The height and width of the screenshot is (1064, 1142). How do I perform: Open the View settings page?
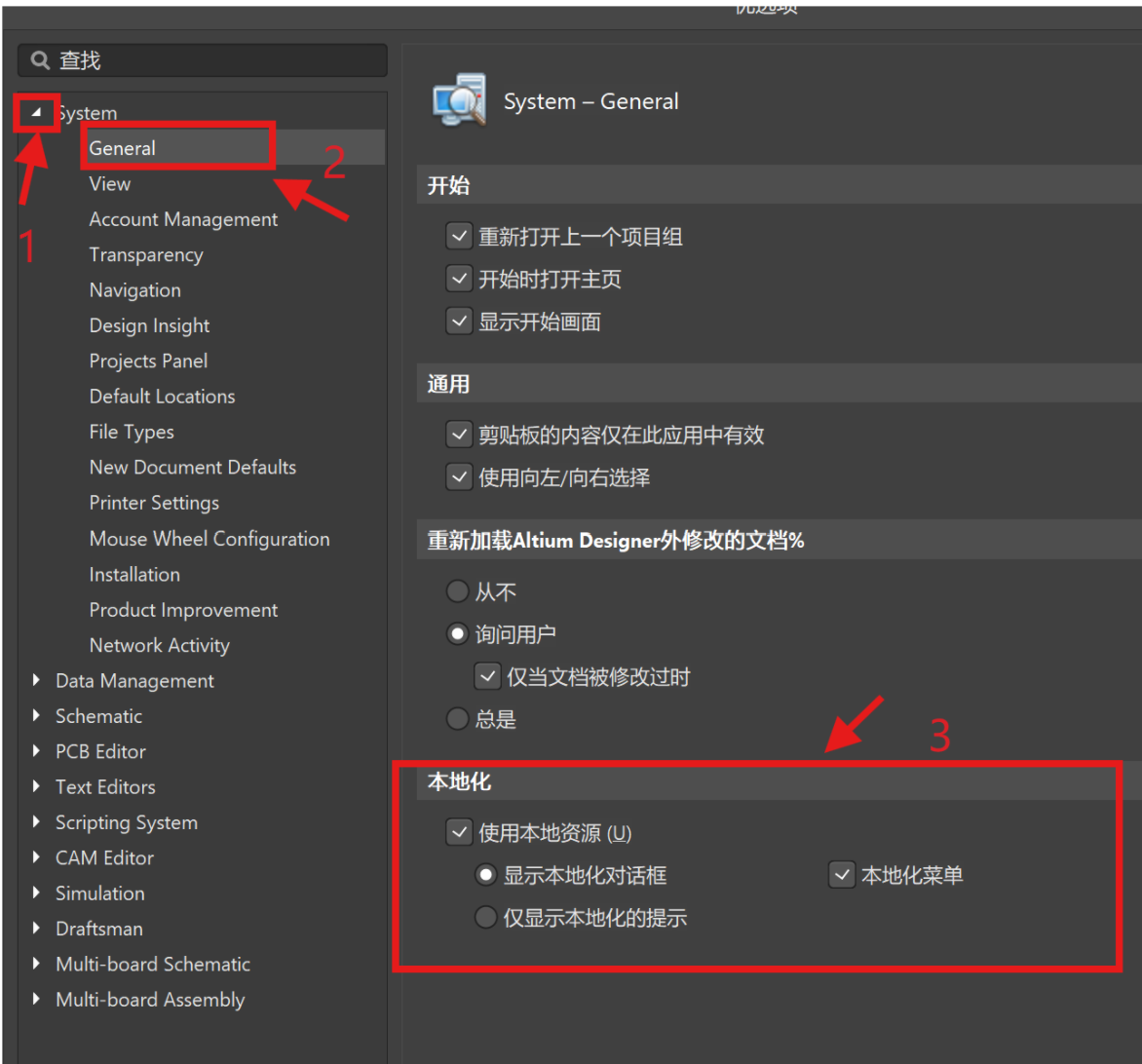click(109, 183)
